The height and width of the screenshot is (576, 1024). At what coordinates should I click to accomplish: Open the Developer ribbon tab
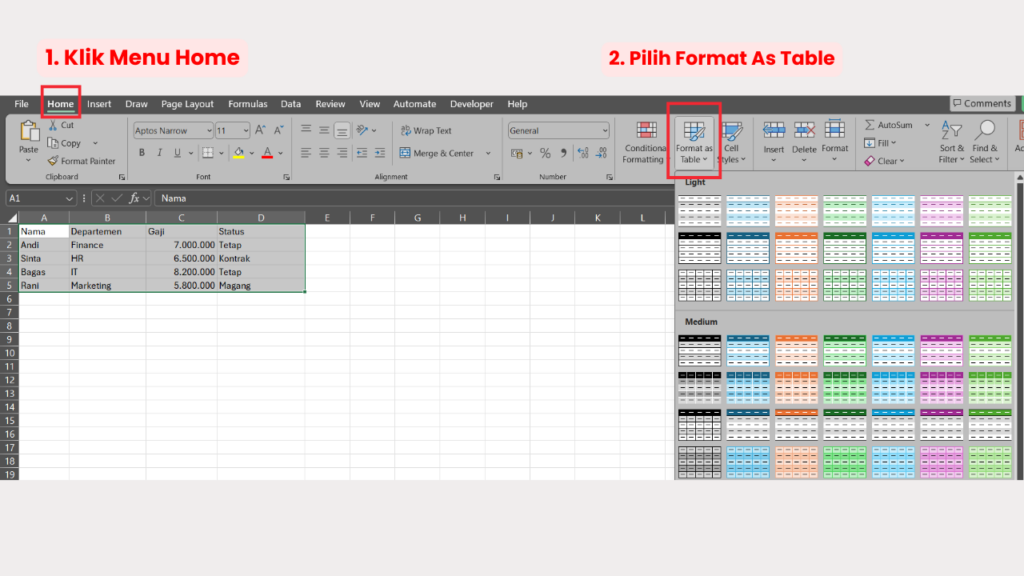[x=470, y=104]
